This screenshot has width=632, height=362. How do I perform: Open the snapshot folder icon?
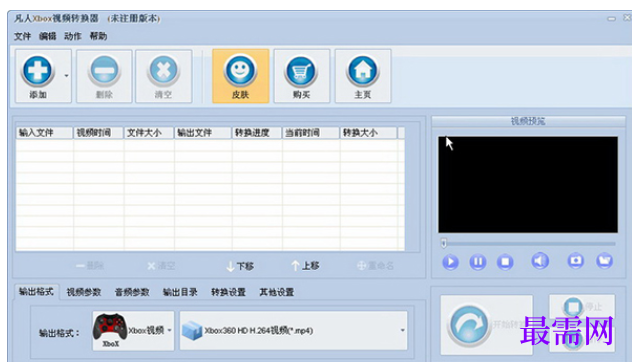[x=604, y=261]
